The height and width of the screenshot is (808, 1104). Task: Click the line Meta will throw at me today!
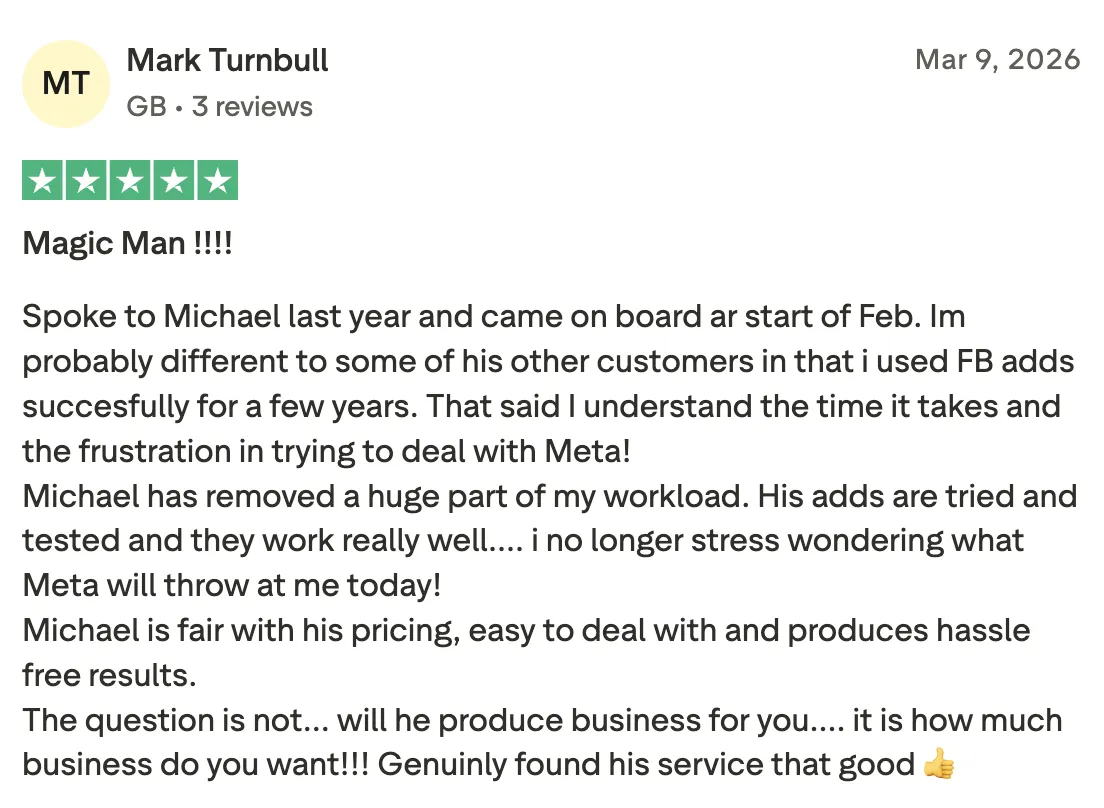click(232, 586)
